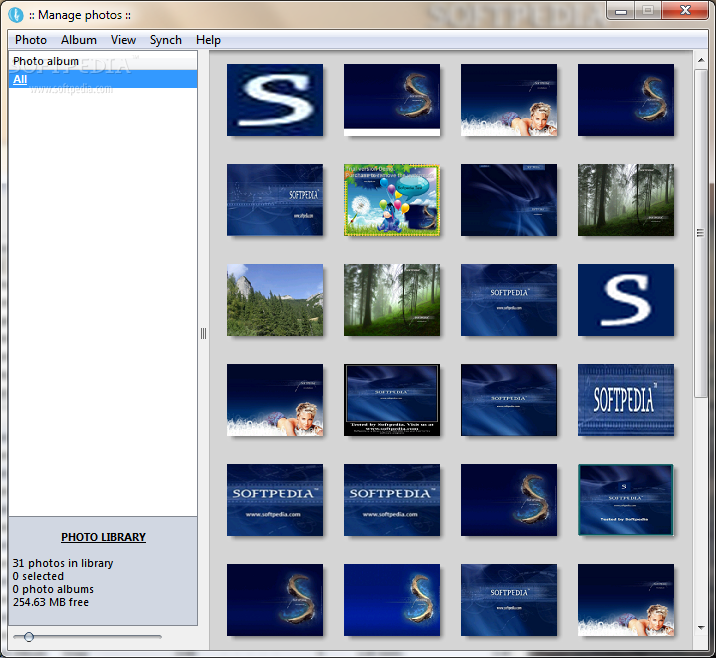
Task: Select the woman in snow thumbnail in bottom row
Action: tap(626, 600)
